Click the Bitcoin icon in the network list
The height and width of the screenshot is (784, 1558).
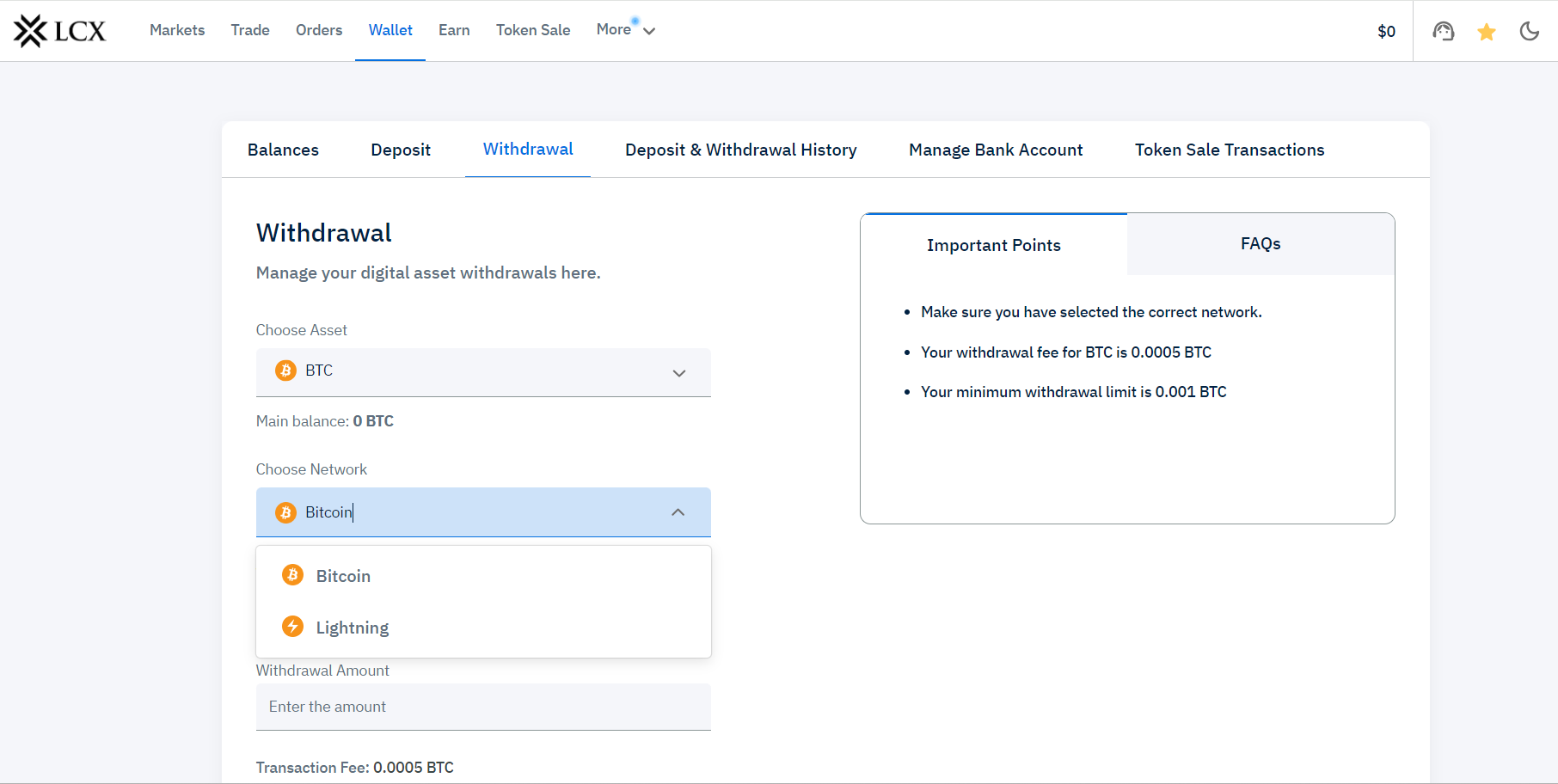tap(292, 575)
